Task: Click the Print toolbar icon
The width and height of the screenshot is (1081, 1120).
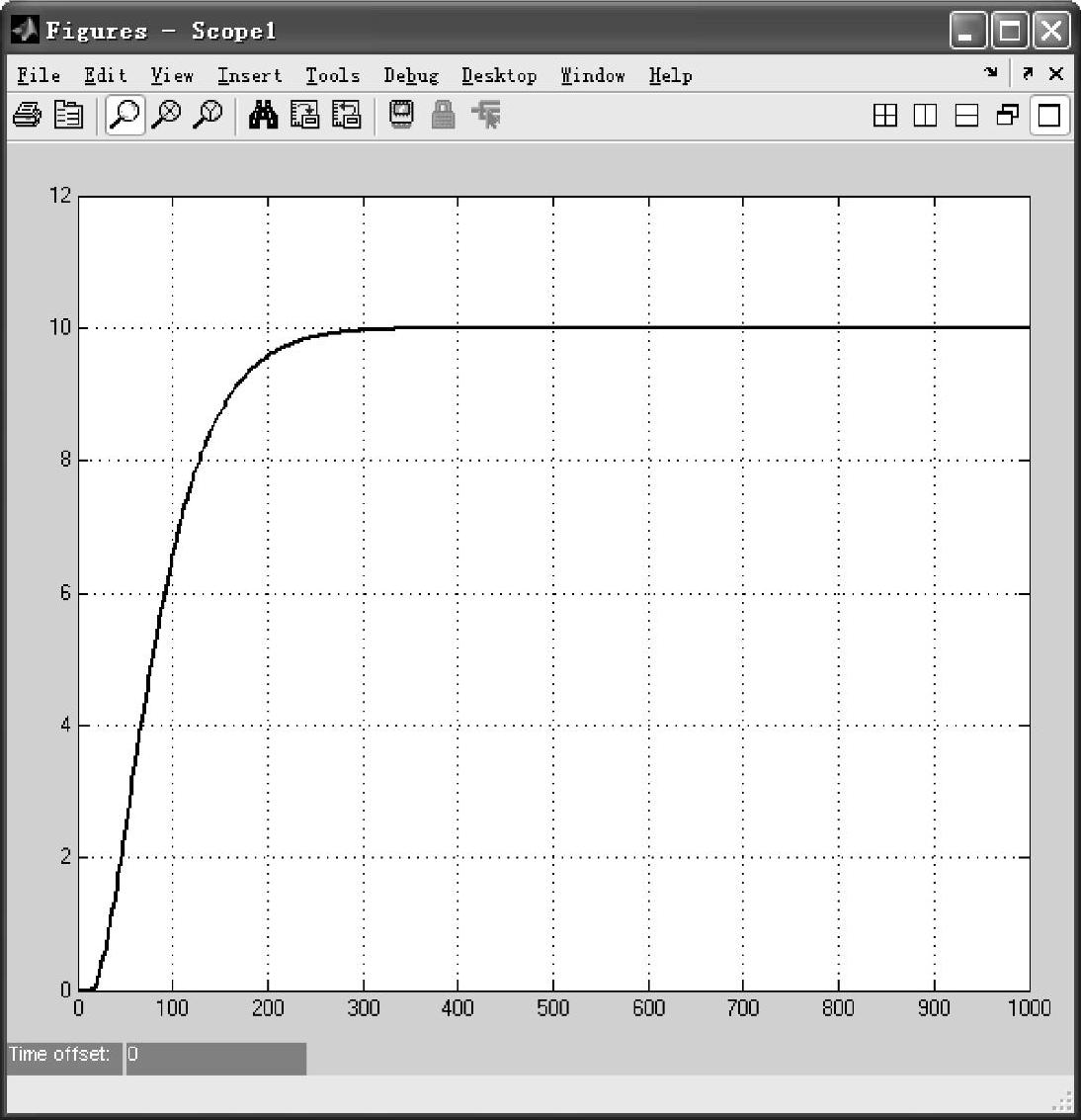Action: pyautogui.click(x=27, y=115)
